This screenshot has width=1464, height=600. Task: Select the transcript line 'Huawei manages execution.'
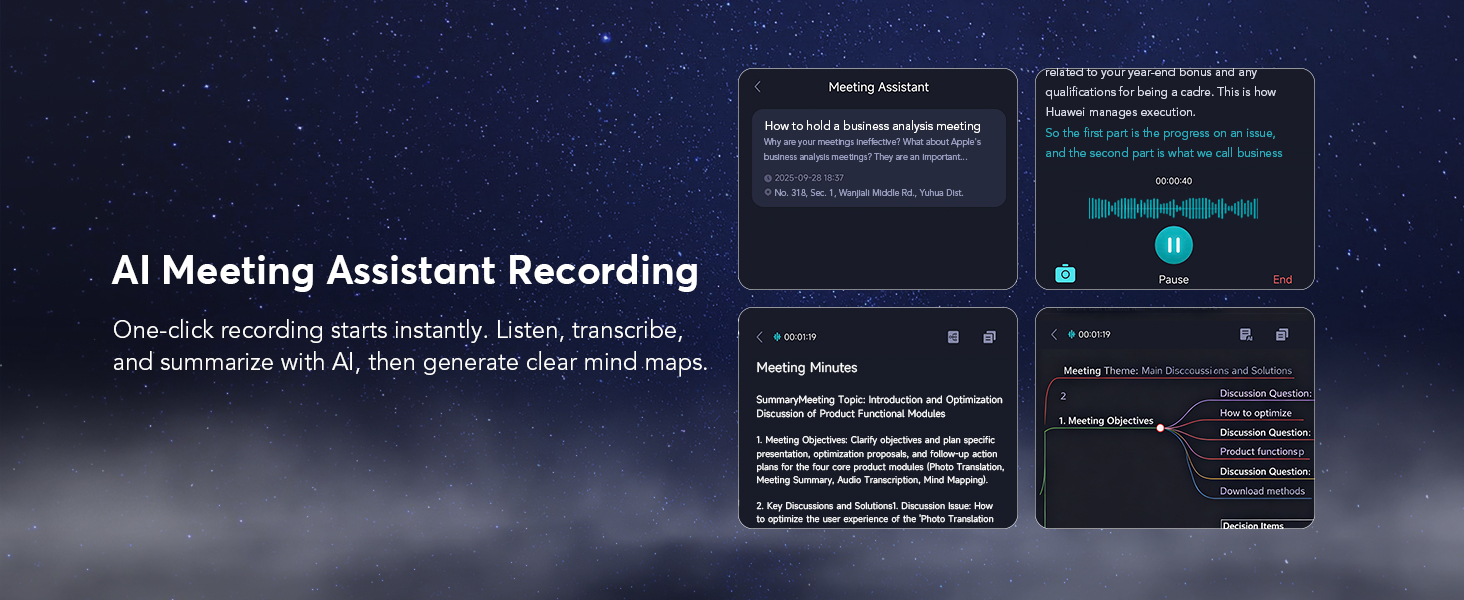(1120, 112)
